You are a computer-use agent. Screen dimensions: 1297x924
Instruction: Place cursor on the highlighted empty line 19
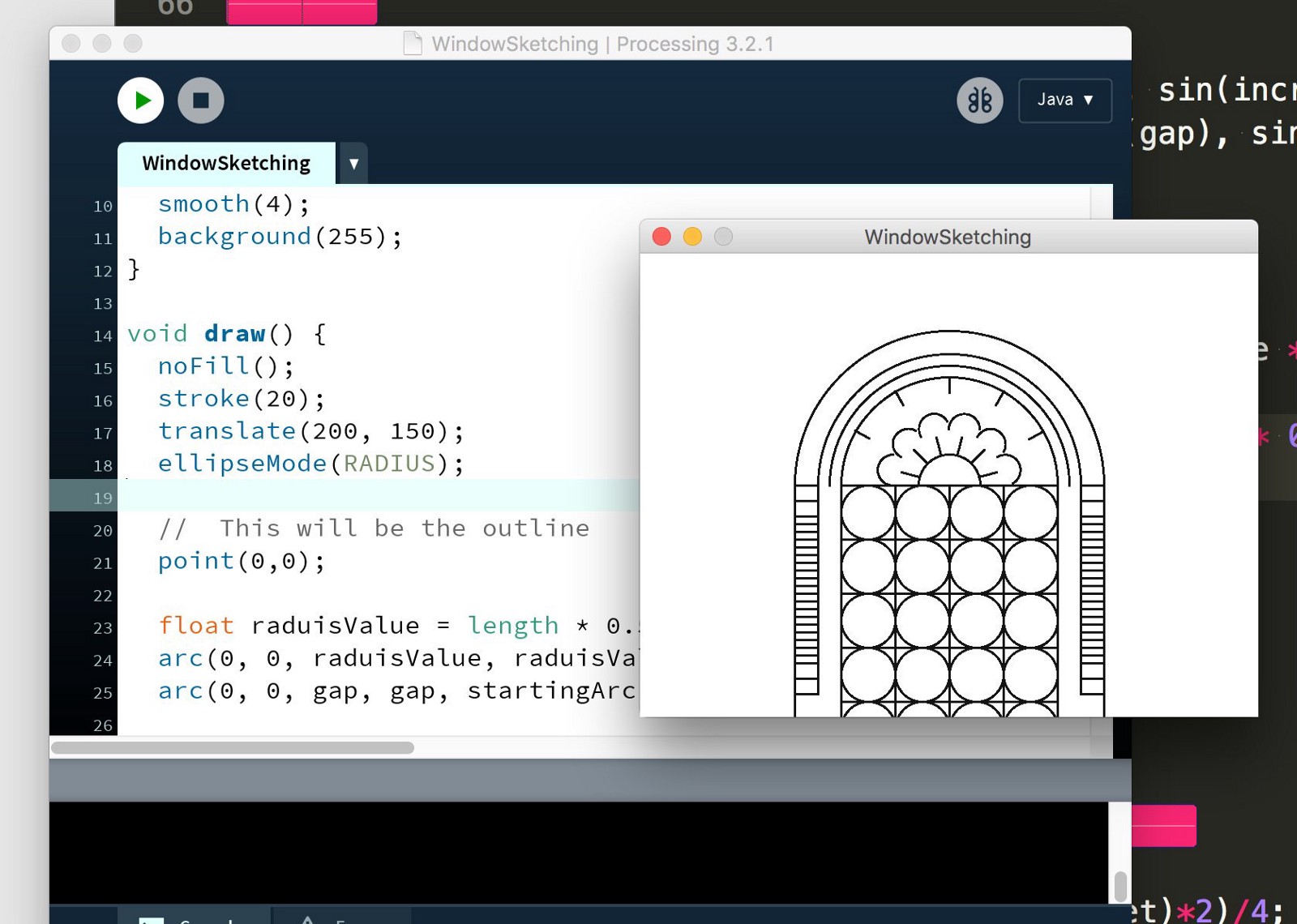tap(381, 495)
